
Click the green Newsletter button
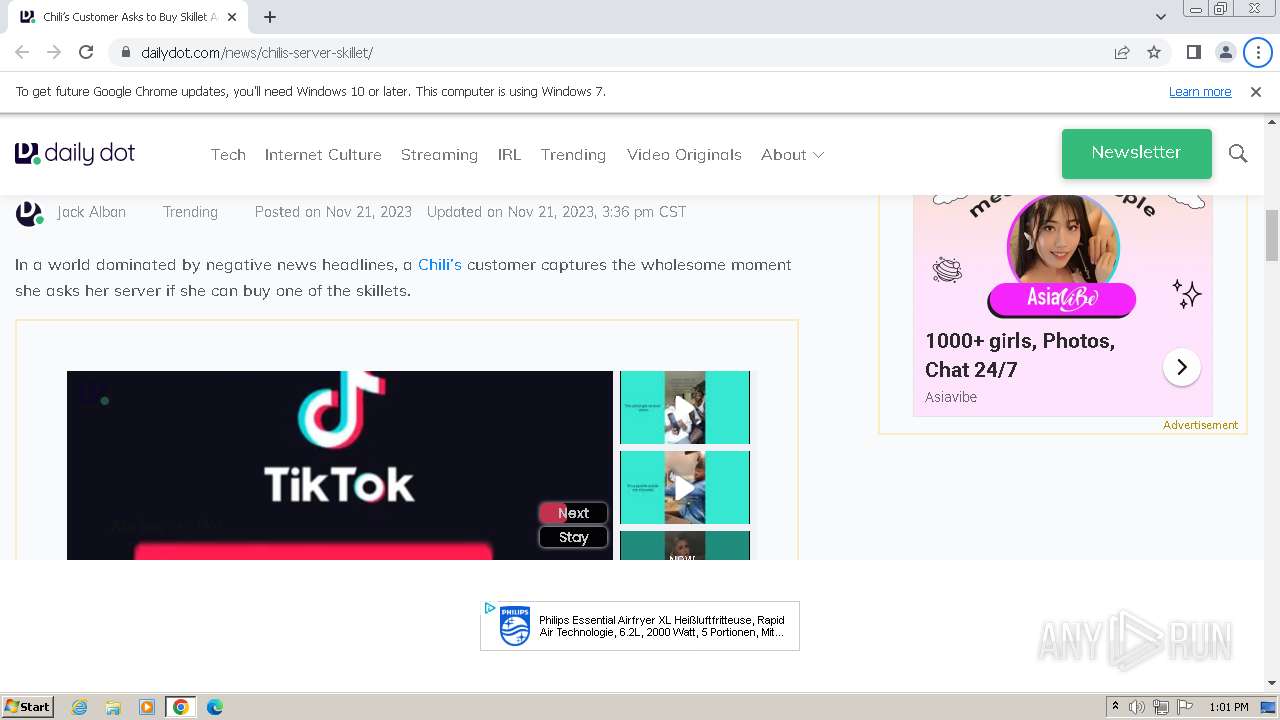[x=1136, y=153]
